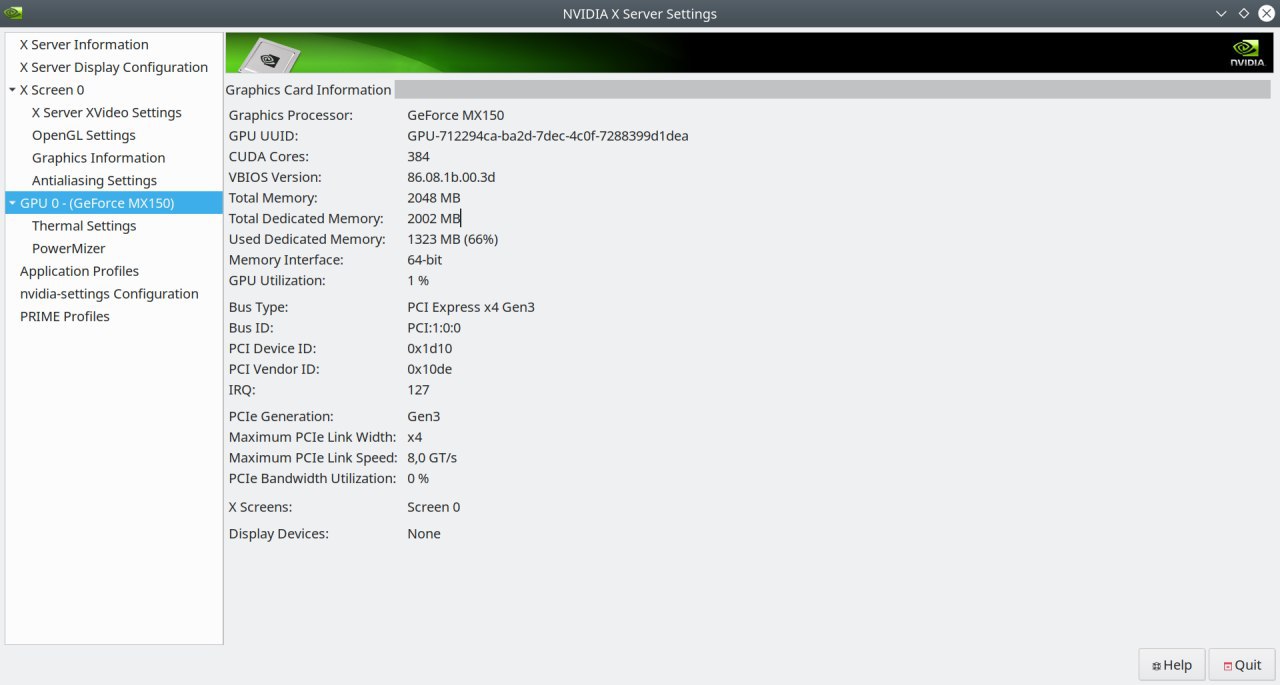Open PowerMizer page
The image size is (1280, 685).
point(68,249)
